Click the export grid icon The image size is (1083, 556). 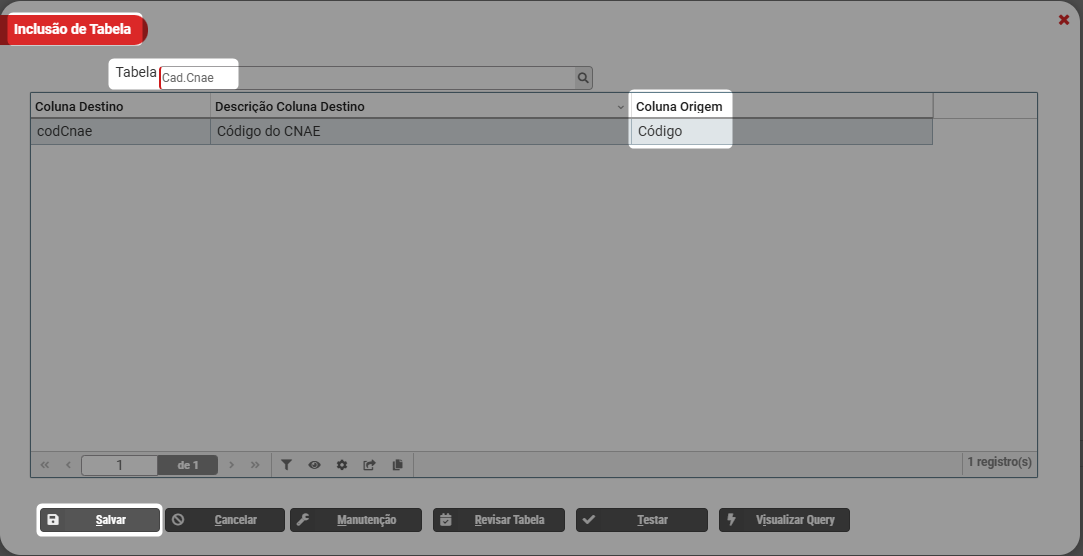coord(370,465)
